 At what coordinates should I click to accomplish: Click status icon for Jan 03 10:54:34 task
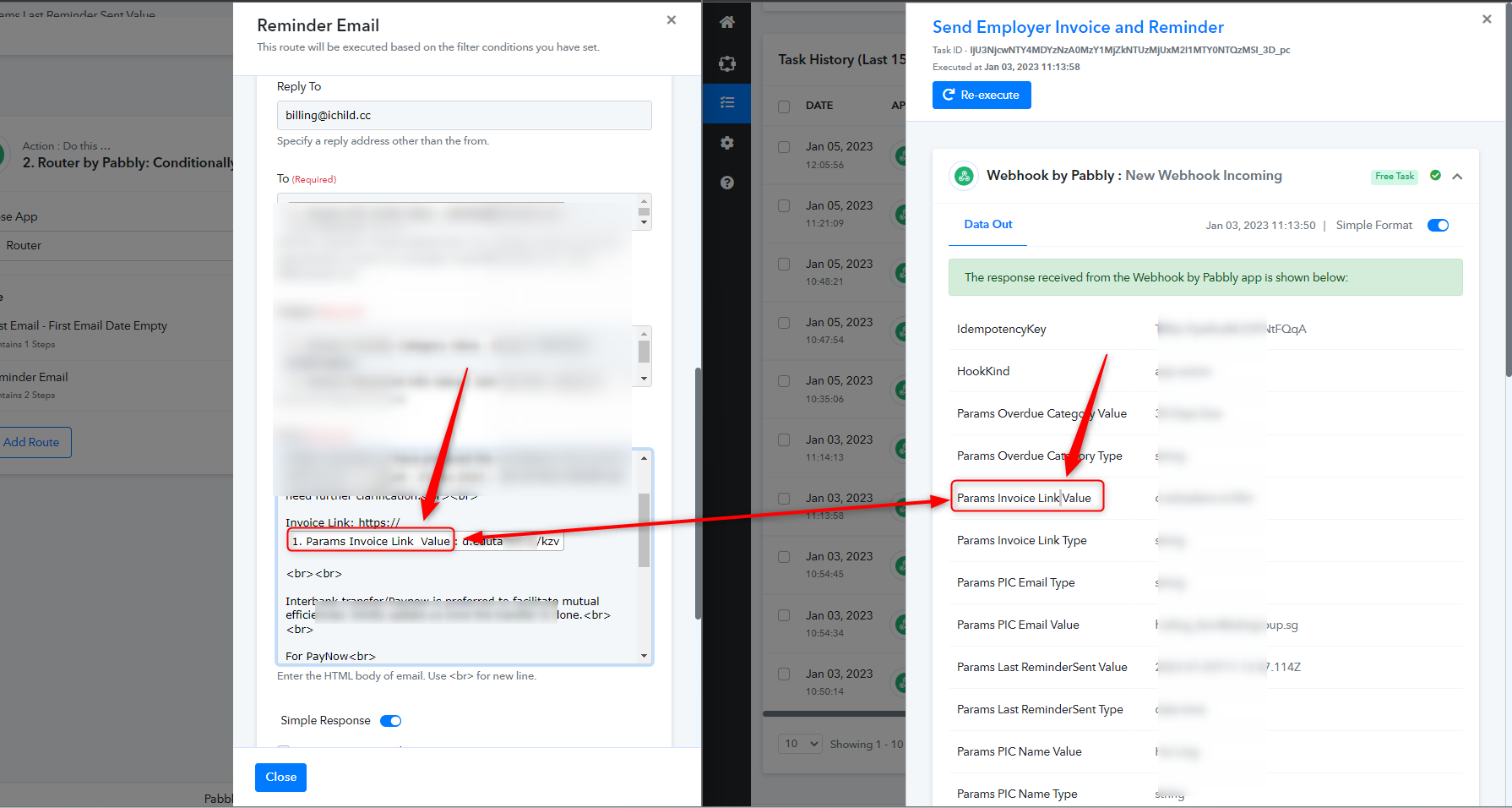(900, 624)
